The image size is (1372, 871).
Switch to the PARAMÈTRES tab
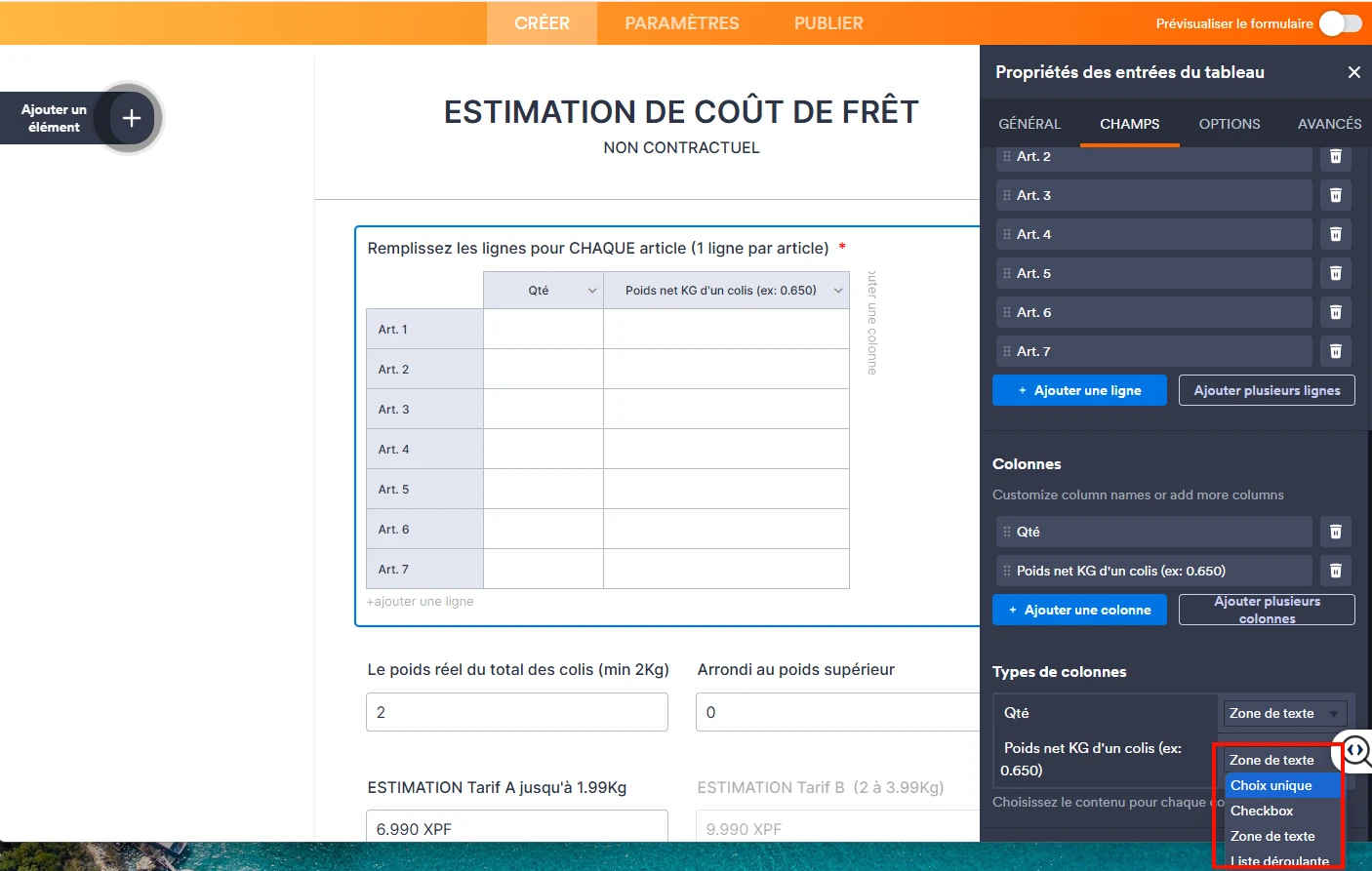(681, 22)
